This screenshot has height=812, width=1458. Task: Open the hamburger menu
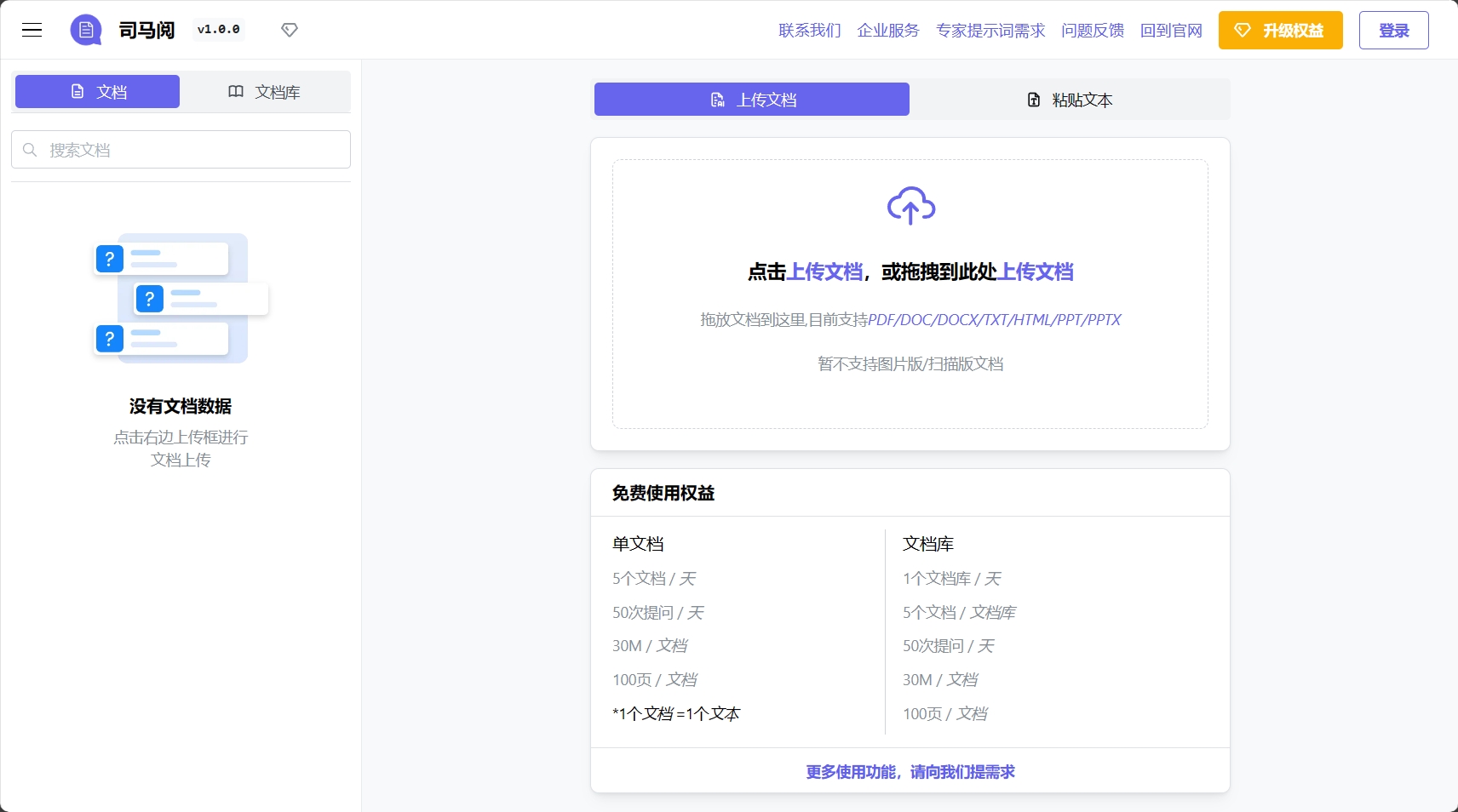tap(32, 30)
